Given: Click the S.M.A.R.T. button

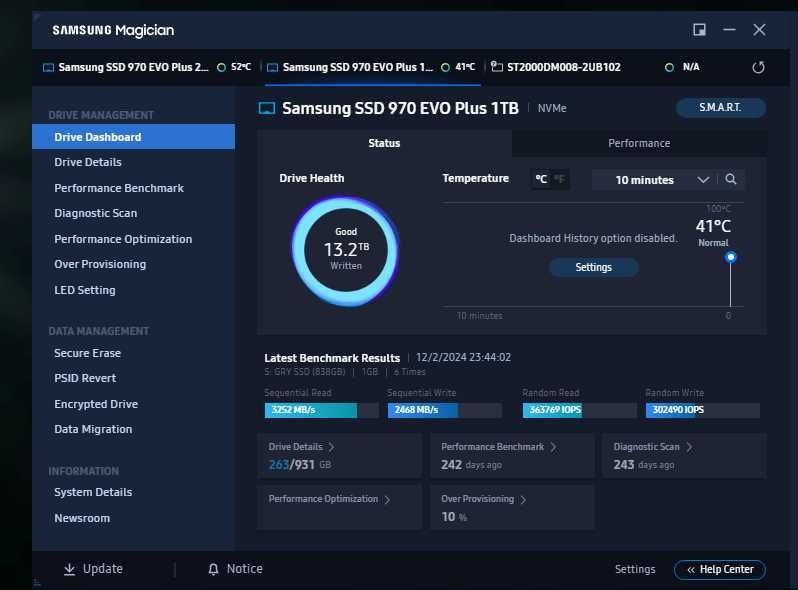Looking at the screenshot, I should click(x=721, y=107).
